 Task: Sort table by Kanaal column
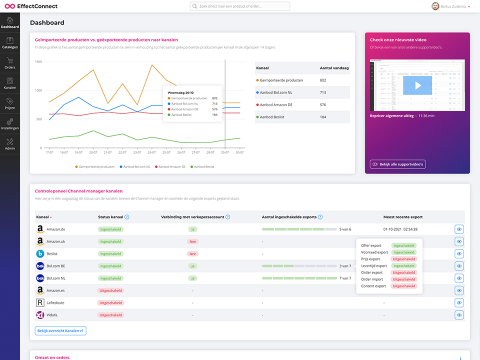[44, 217]
